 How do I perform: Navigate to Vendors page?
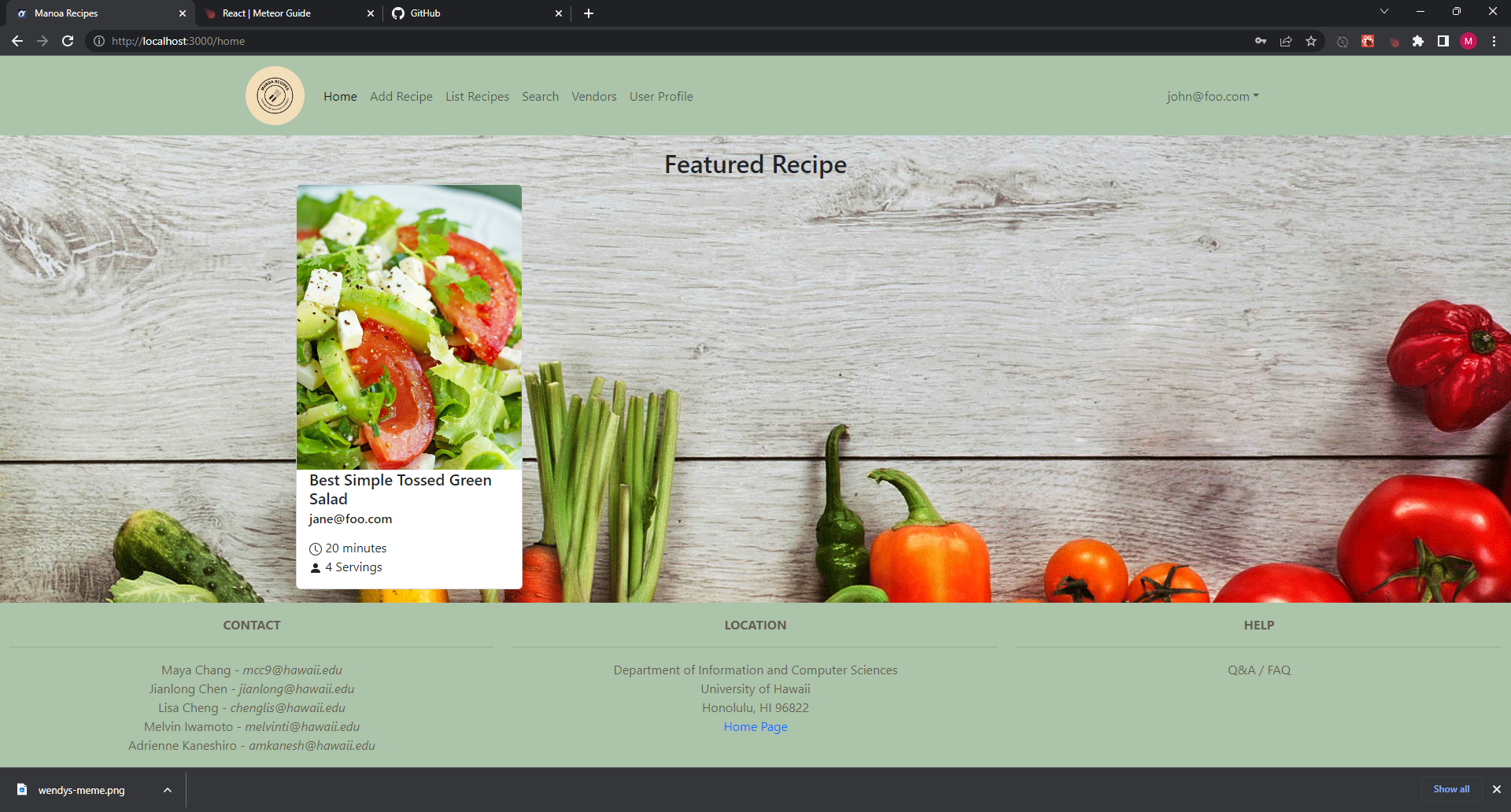[x=594, y=96]
